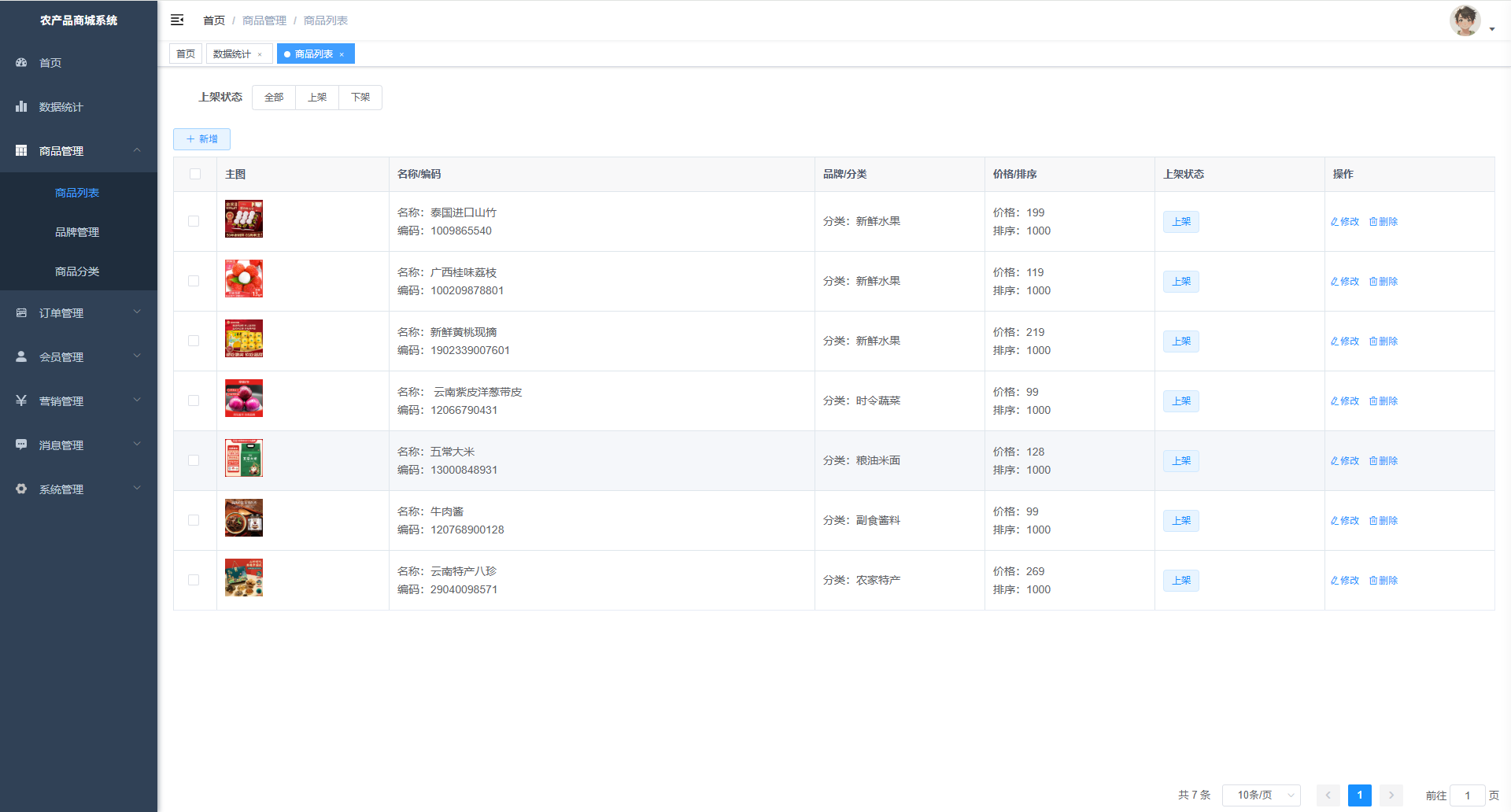Expand the 营销管理 sidebar menu

point(79,401)
